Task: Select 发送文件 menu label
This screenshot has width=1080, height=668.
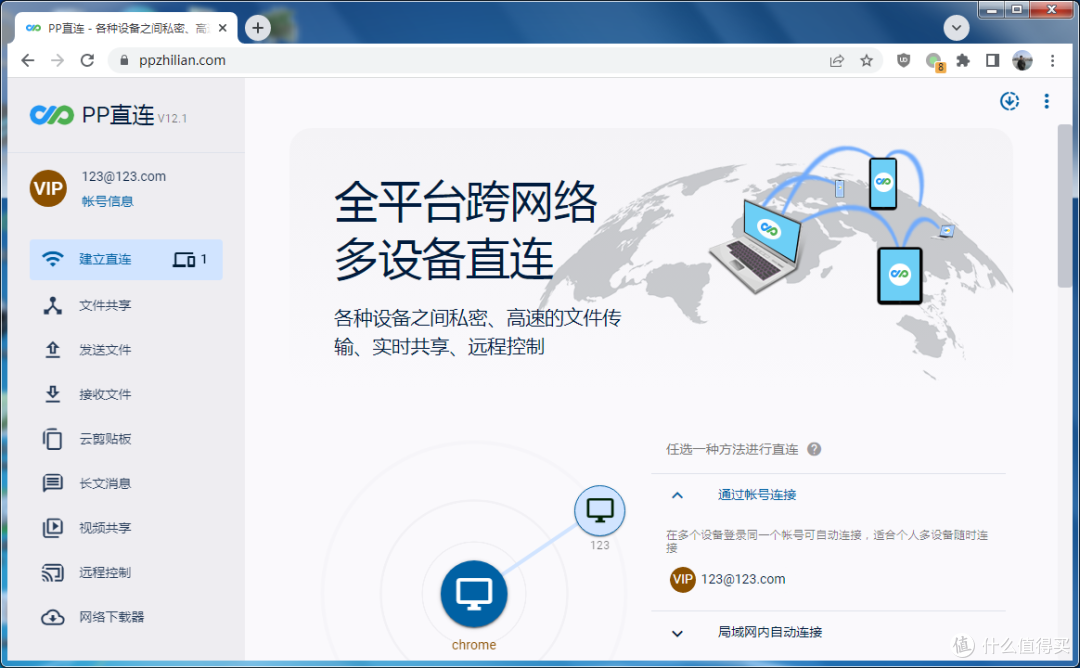Action: [x=105, y=350]
